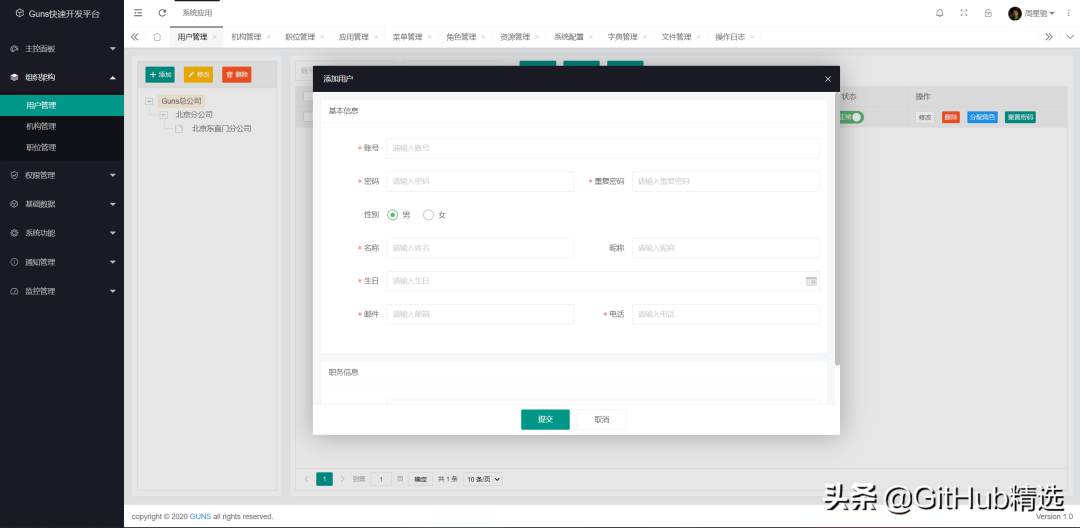Close the 应用管理 tab
This screenshot has width=1080, height=528.
tap(375, 37)
